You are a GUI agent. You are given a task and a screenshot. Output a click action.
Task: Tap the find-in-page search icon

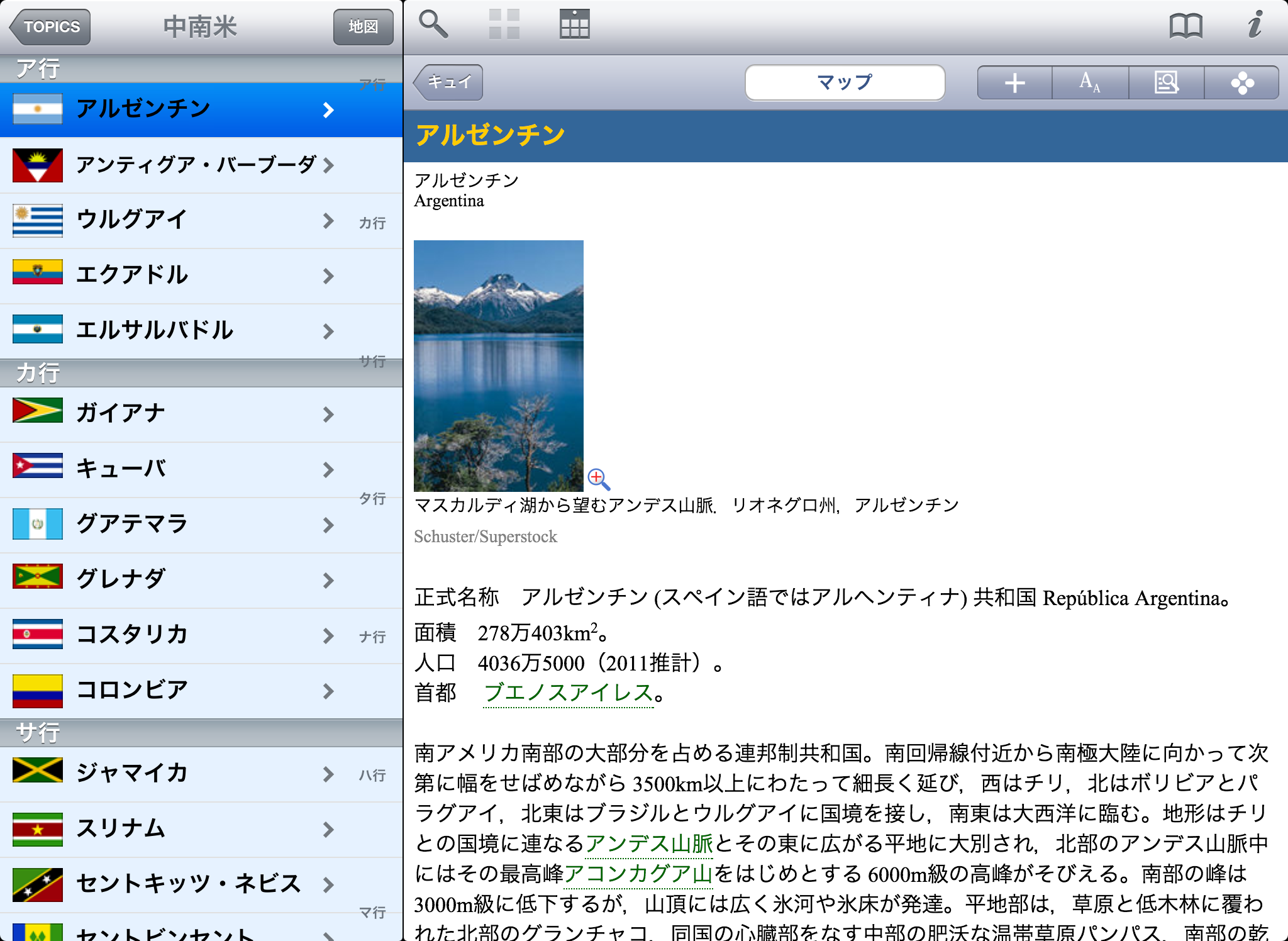[x=1166, y=82]
